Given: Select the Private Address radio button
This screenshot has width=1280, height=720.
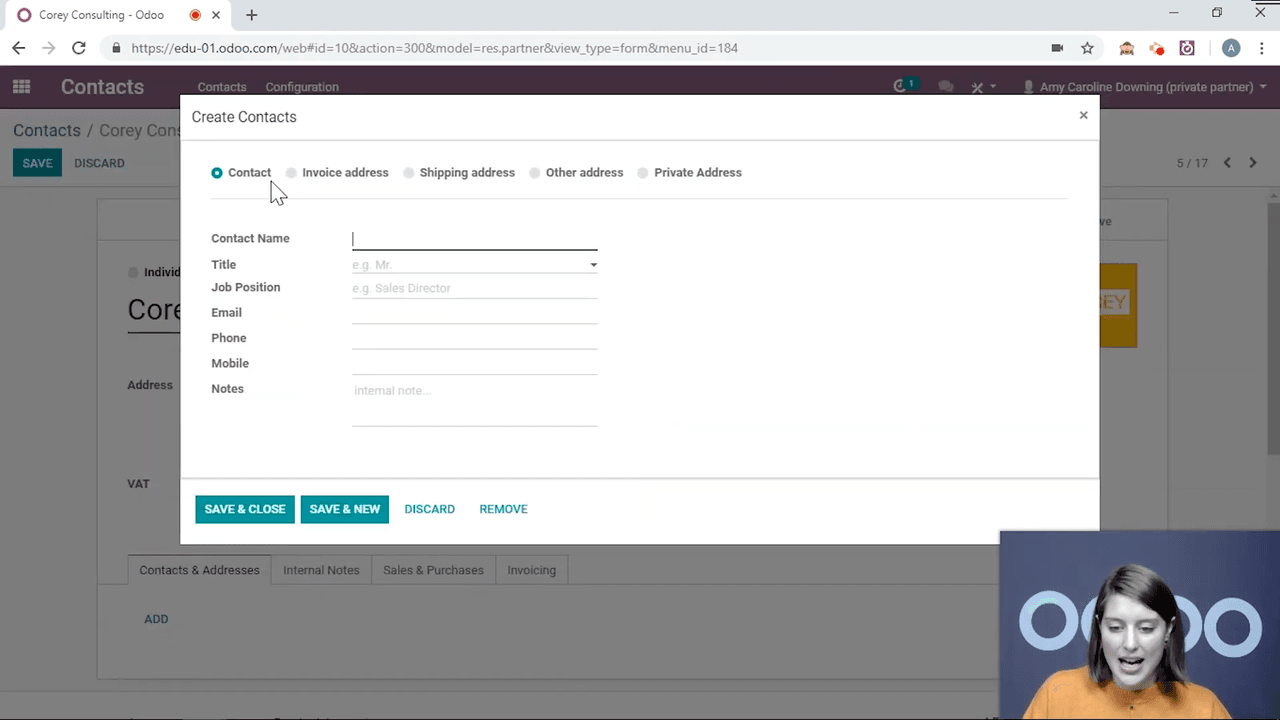Looking at the screenshot, I should (x=643, y=172).
